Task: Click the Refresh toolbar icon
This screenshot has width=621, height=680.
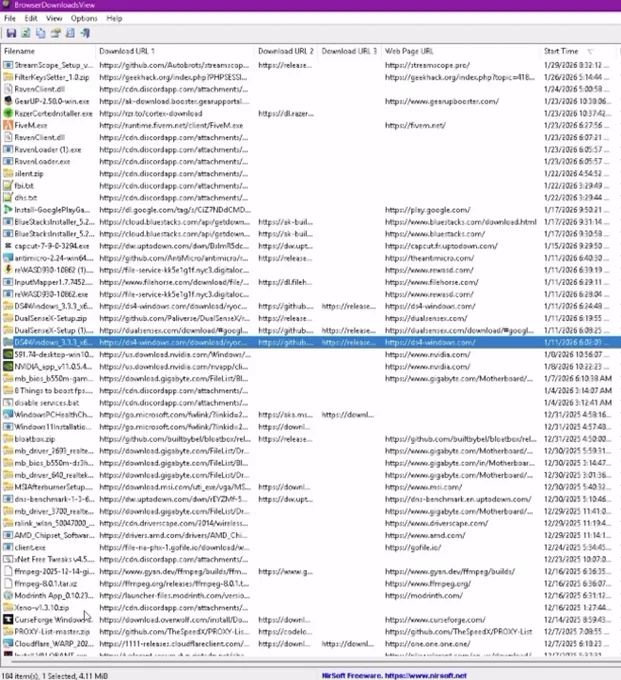Action: [26, 33]
